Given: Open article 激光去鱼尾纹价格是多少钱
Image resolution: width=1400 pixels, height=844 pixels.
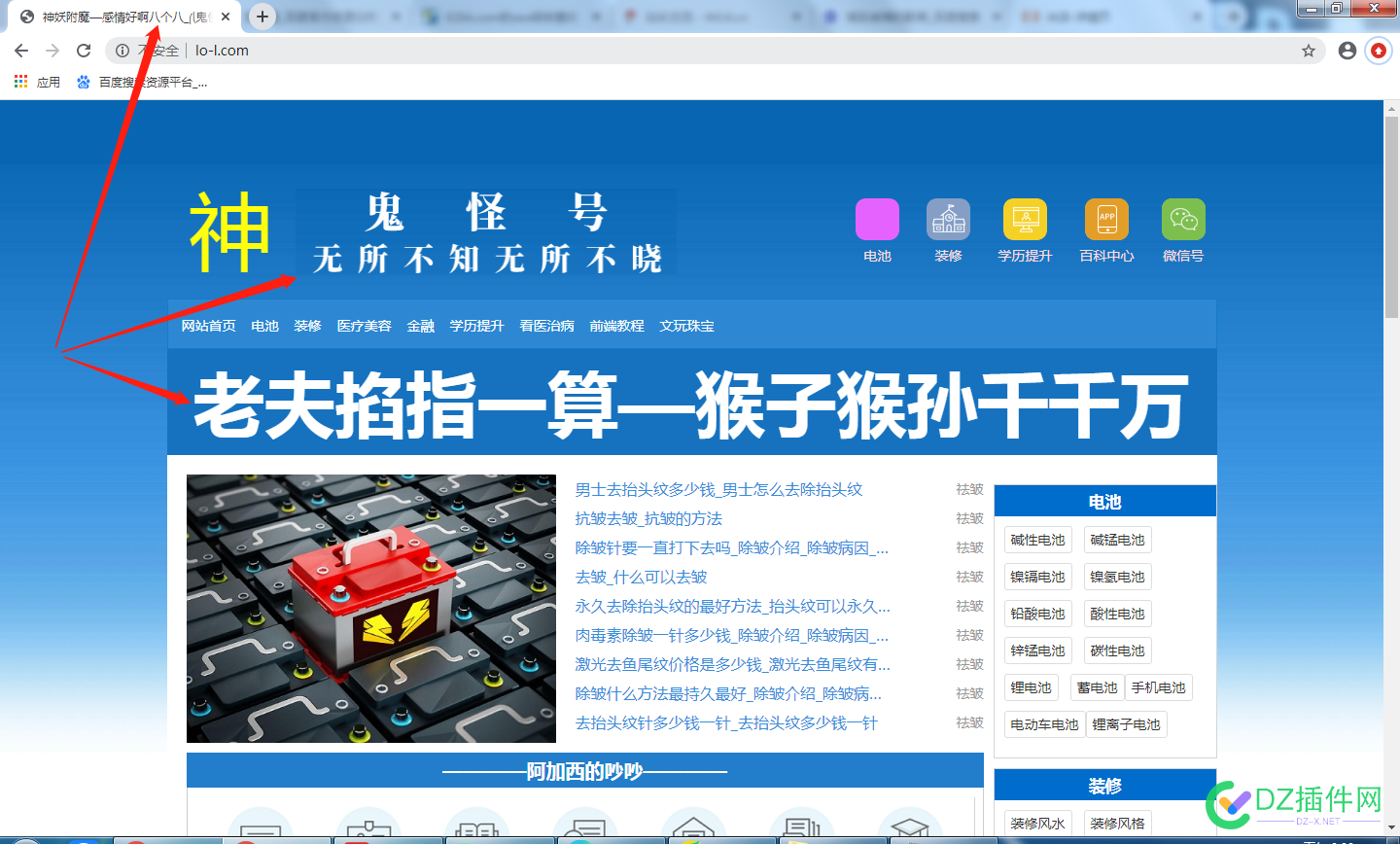Looking at the screenshot, I should click(x=732, y=664).
